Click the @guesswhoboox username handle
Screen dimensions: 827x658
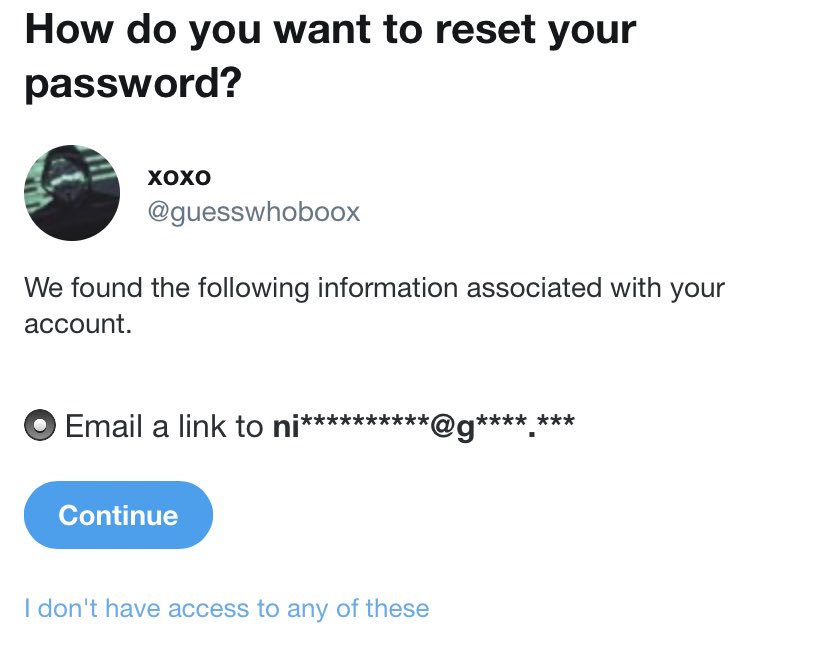254,212
